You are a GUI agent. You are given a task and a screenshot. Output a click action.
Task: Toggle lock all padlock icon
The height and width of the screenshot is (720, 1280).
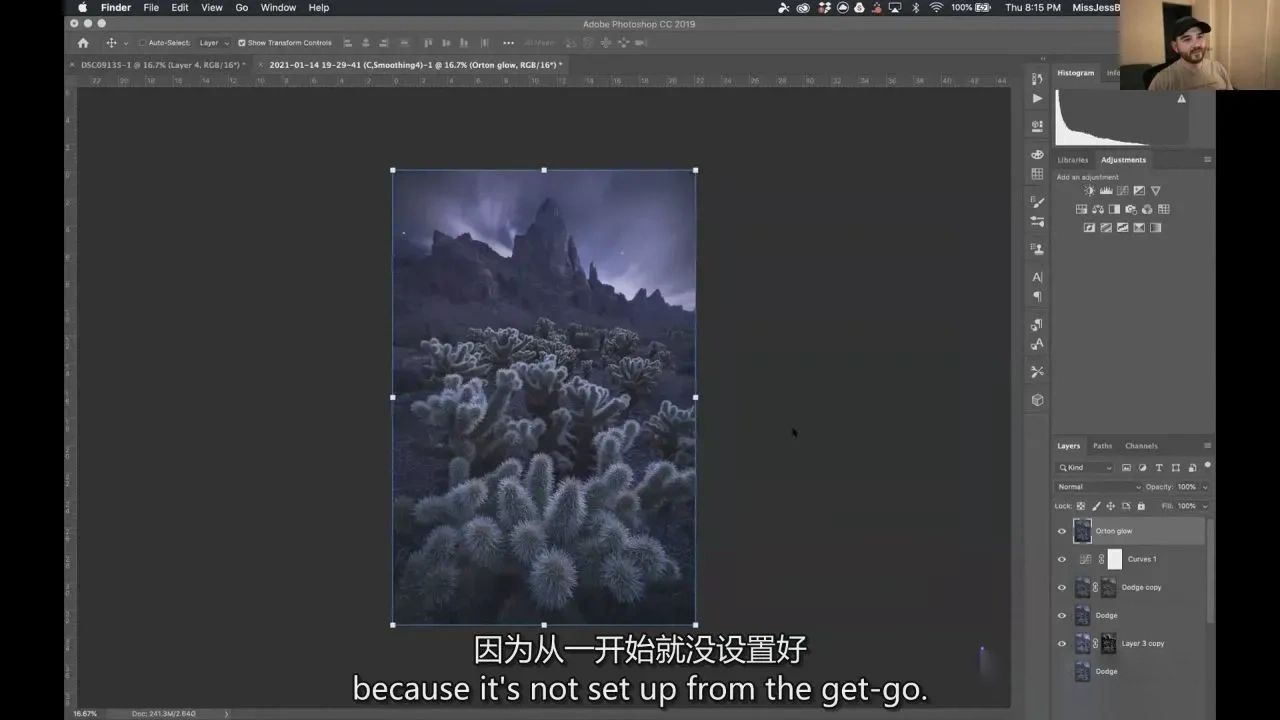click(1141, 506)
